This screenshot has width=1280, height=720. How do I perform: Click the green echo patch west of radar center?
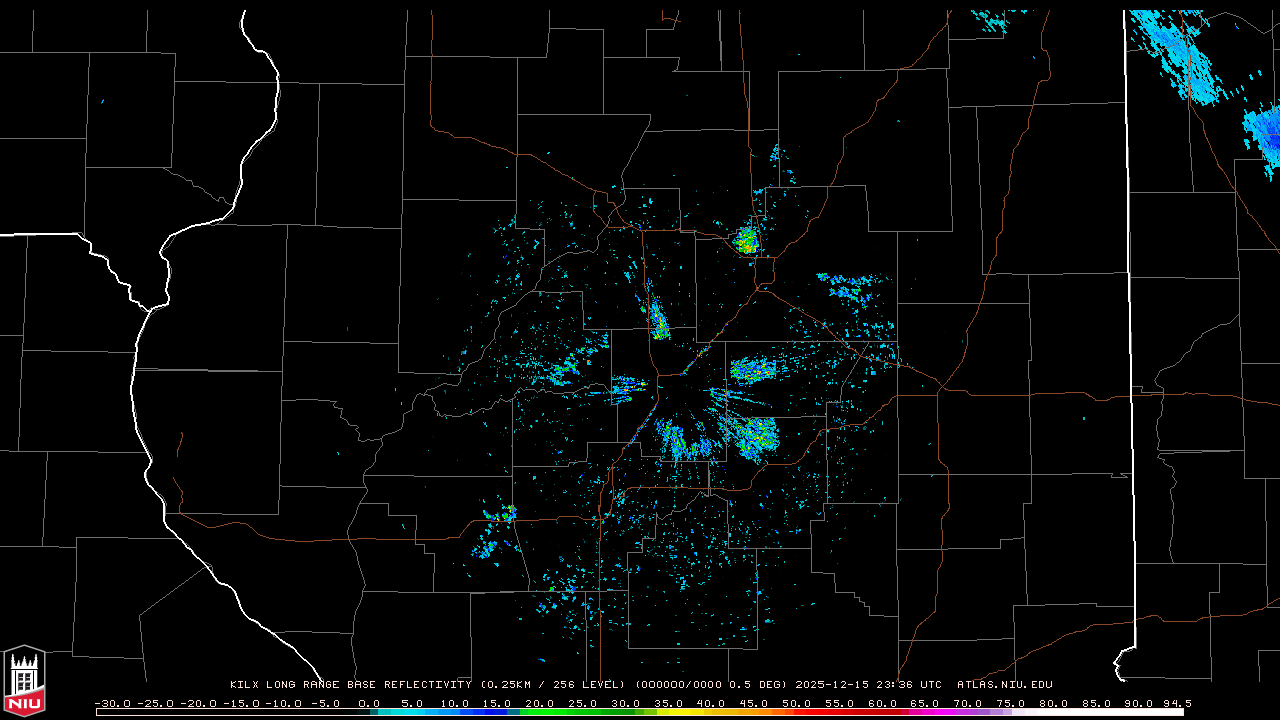560,371
